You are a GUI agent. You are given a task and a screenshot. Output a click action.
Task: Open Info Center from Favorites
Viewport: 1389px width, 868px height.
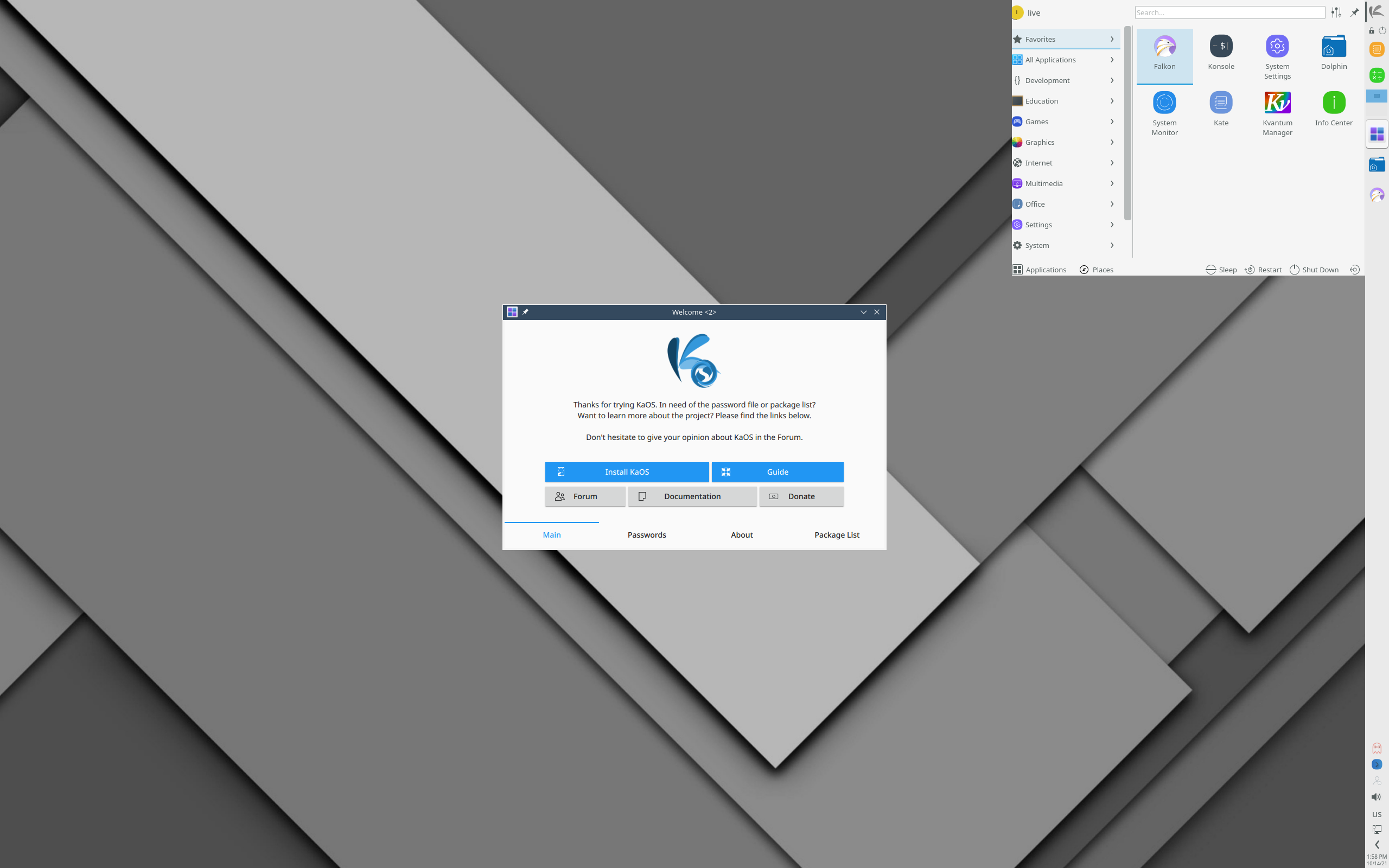1333,112
